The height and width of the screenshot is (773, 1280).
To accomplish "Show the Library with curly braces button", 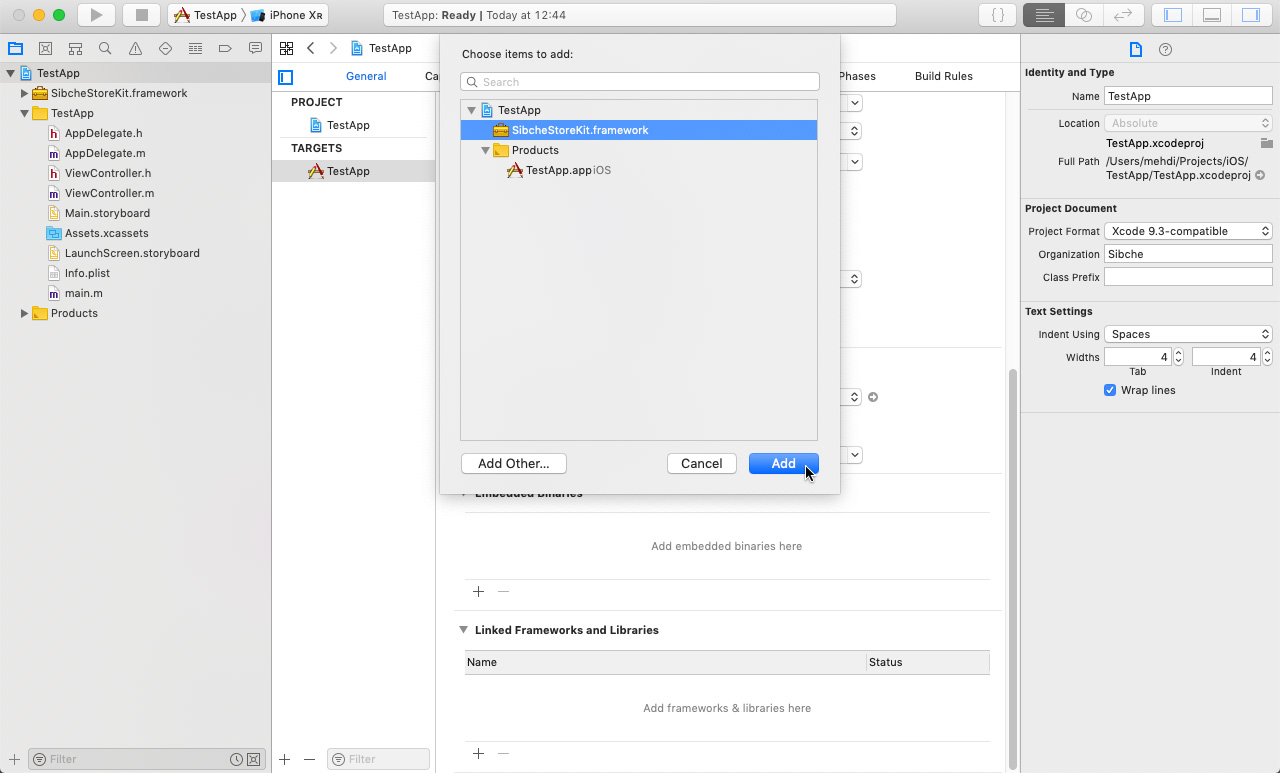I will point(997,15).
